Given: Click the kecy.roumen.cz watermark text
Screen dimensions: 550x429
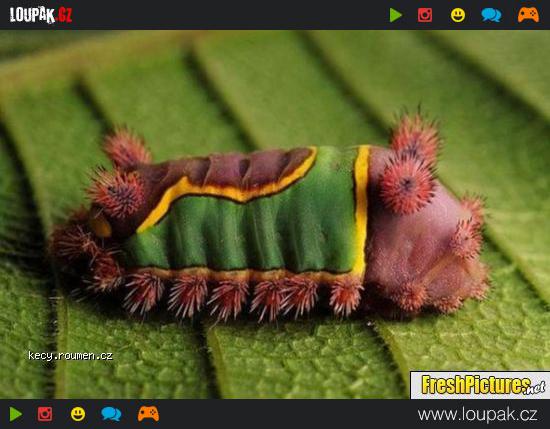Looking at the screenshot, I should [x=70, y=355].
